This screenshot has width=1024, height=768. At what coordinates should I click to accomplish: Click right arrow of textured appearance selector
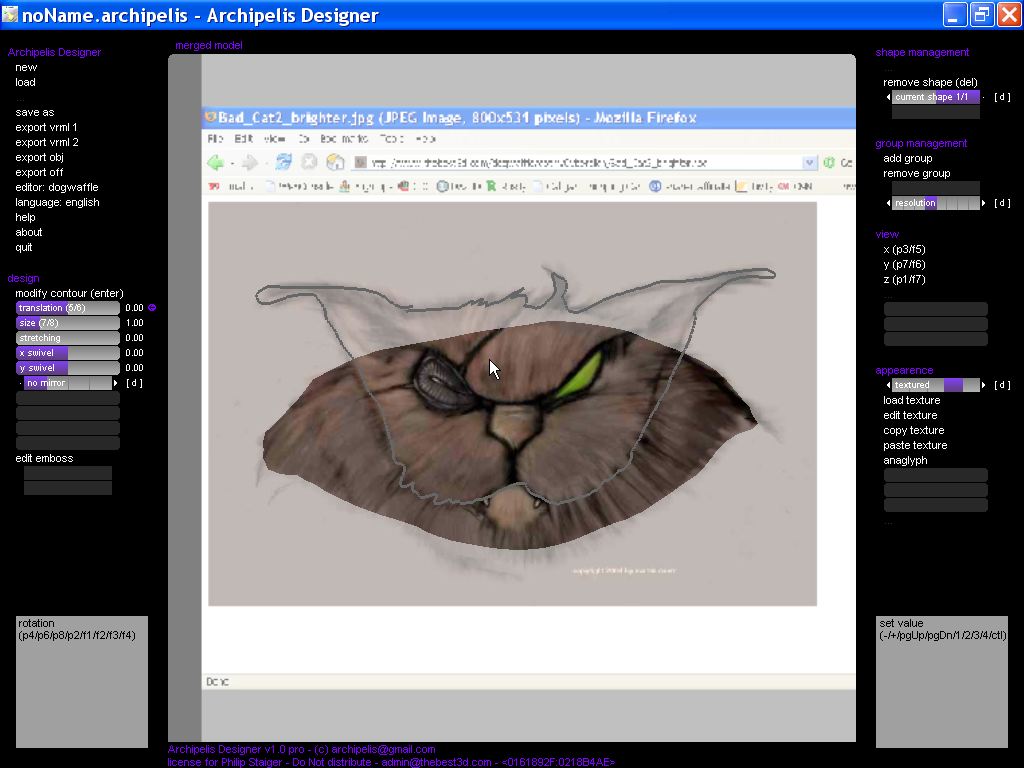(984, 385)
